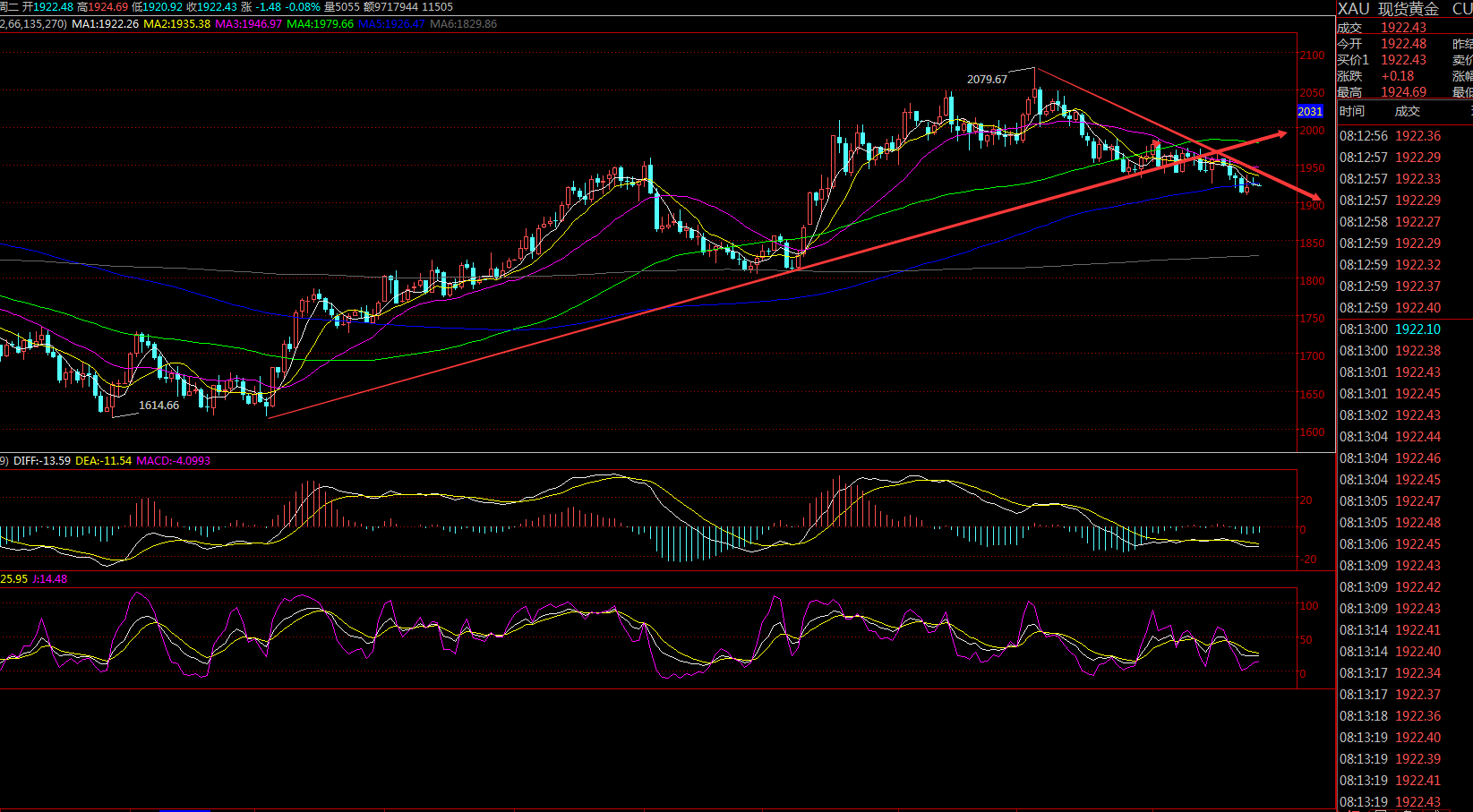Click the 成交 column header in tick list
Screen dimensions: 1473x812
point(1408,111)
